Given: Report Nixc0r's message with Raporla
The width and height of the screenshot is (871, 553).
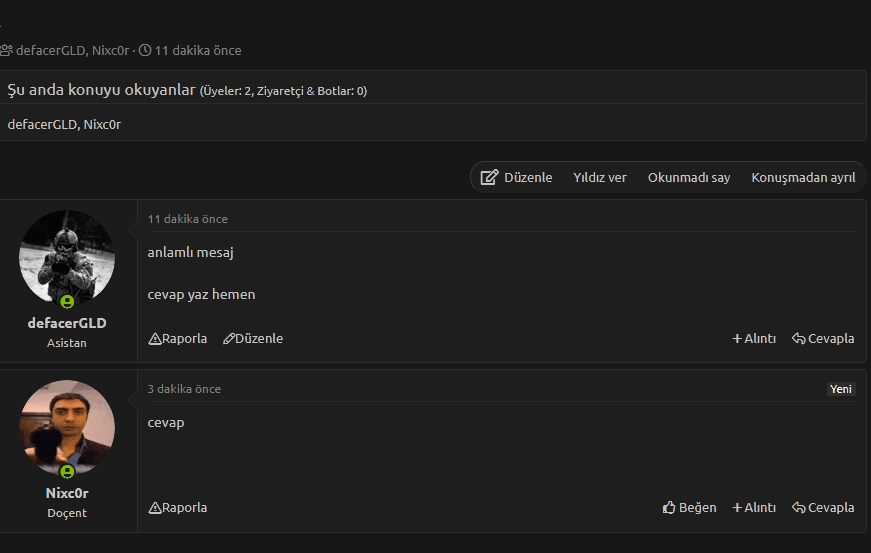Looking at the screenshot, I should point(178,508).
